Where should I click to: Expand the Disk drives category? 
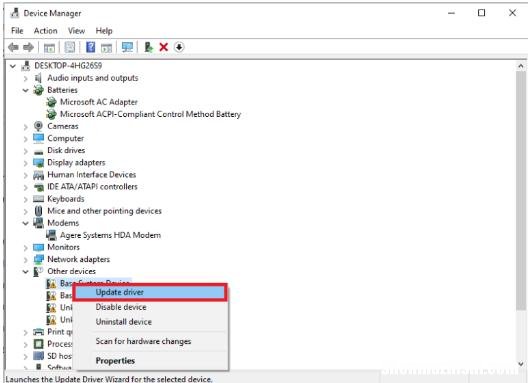(26, 151)
